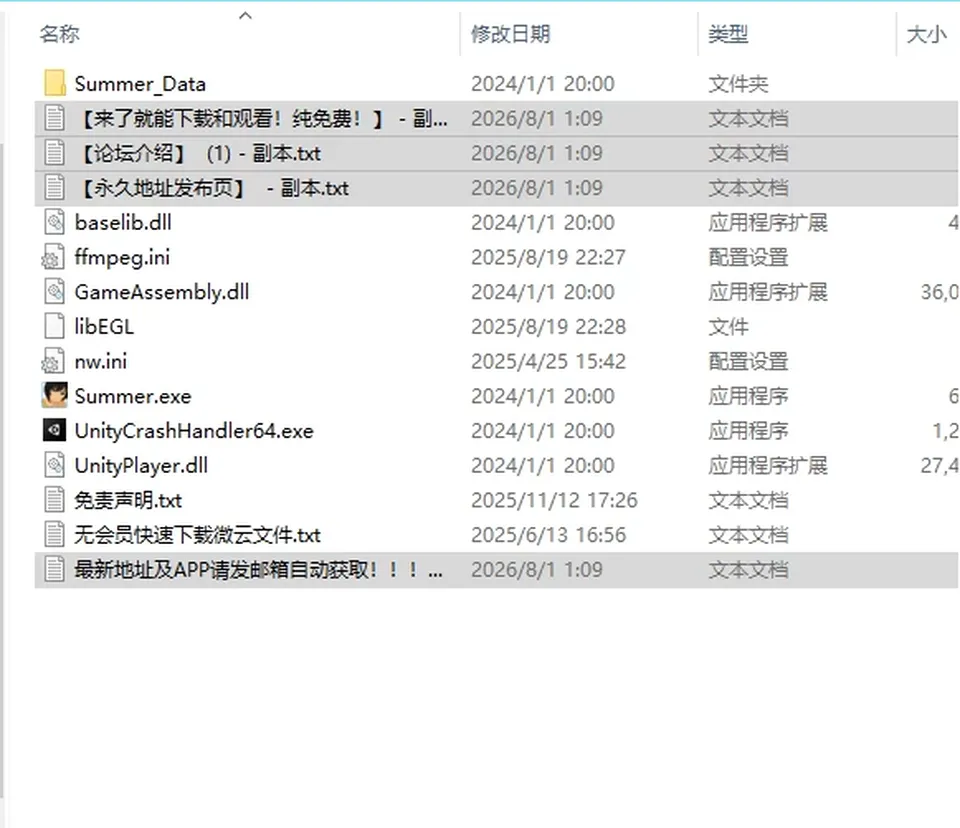This screenshot has width=960, height=828.
Task: Click the 无会员快速下载微云文件.txt icon
Action: pos(54,535)
